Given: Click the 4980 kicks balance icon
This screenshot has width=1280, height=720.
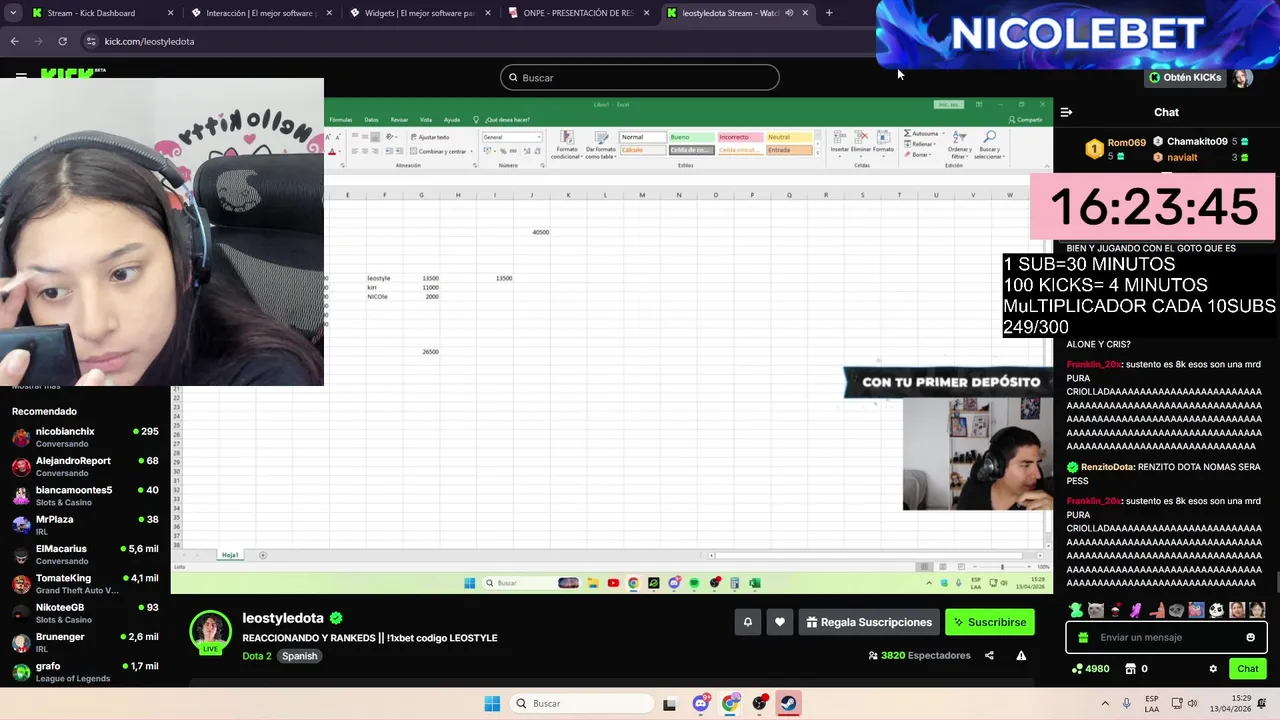Looking at the screenshot, I should click(1090, 669).
